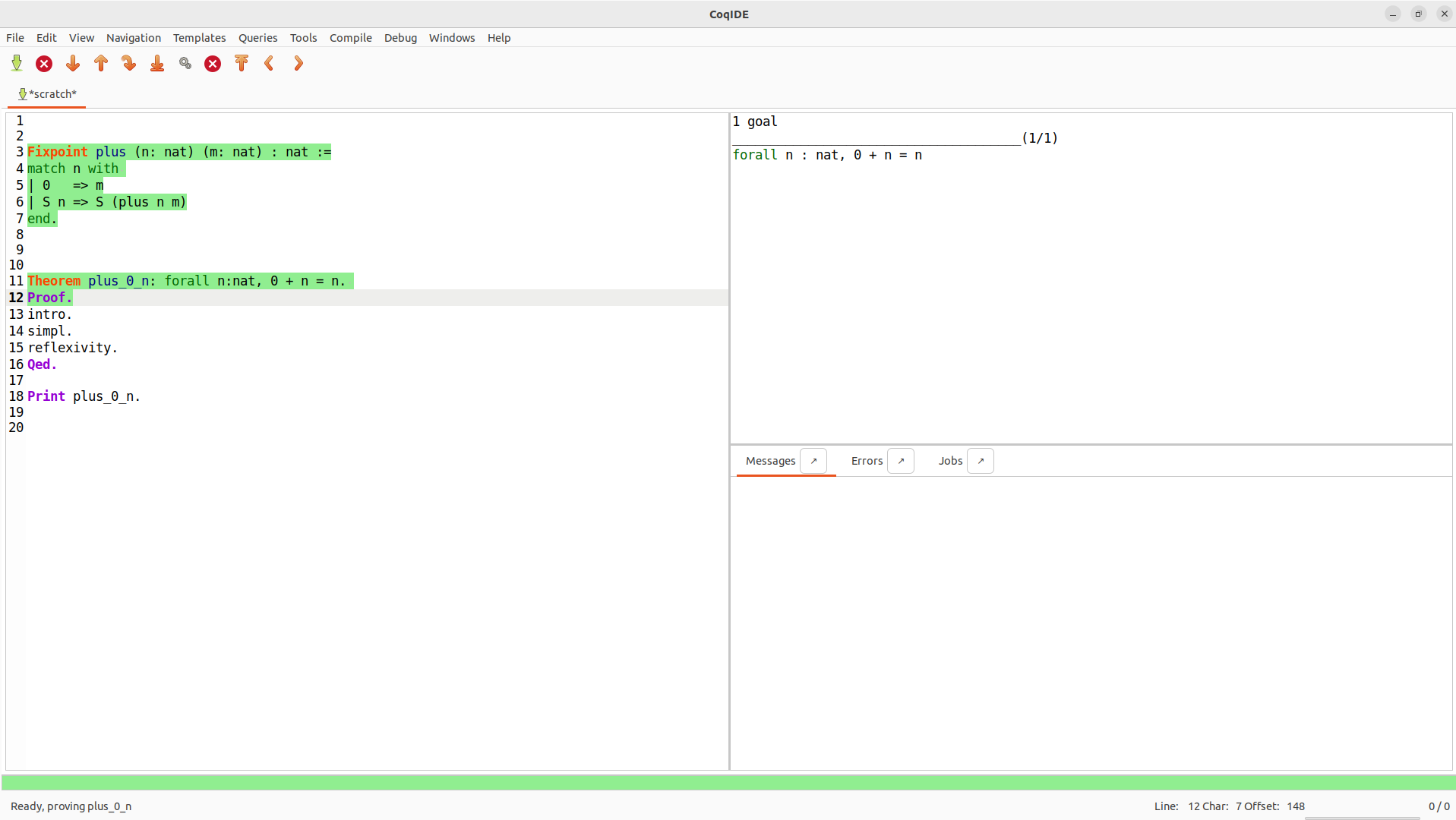1456x820 pixels.
Task: Click the Interrupt computations red X icon
Action: [x=213, y=64]
